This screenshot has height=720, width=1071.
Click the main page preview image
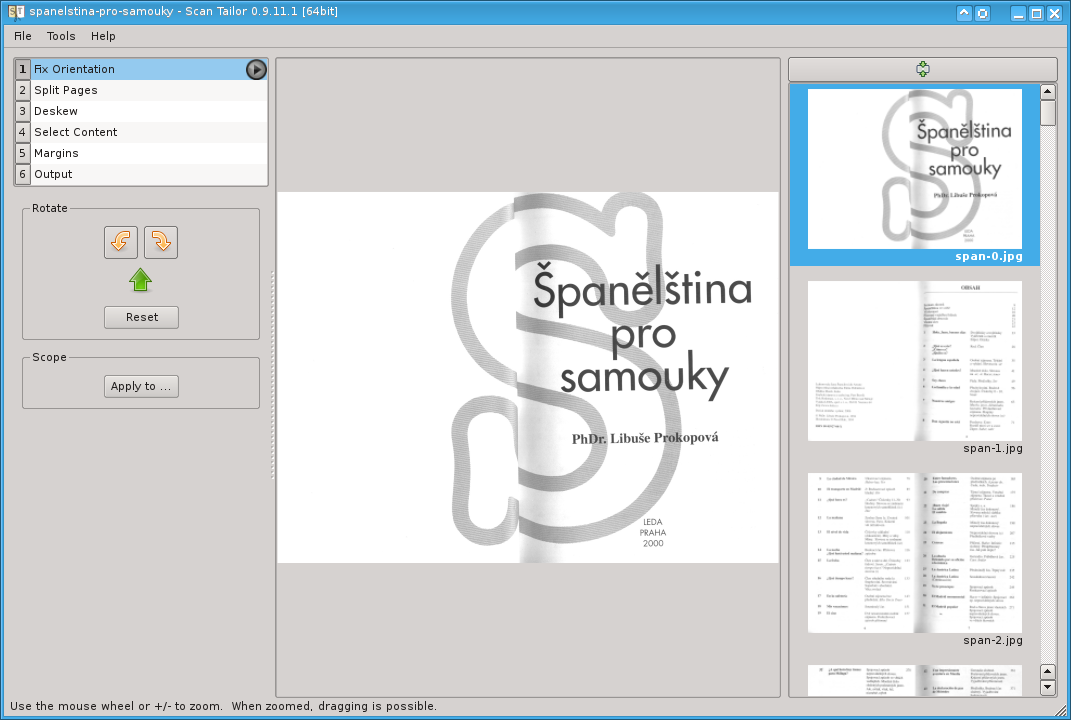[527, 378]
